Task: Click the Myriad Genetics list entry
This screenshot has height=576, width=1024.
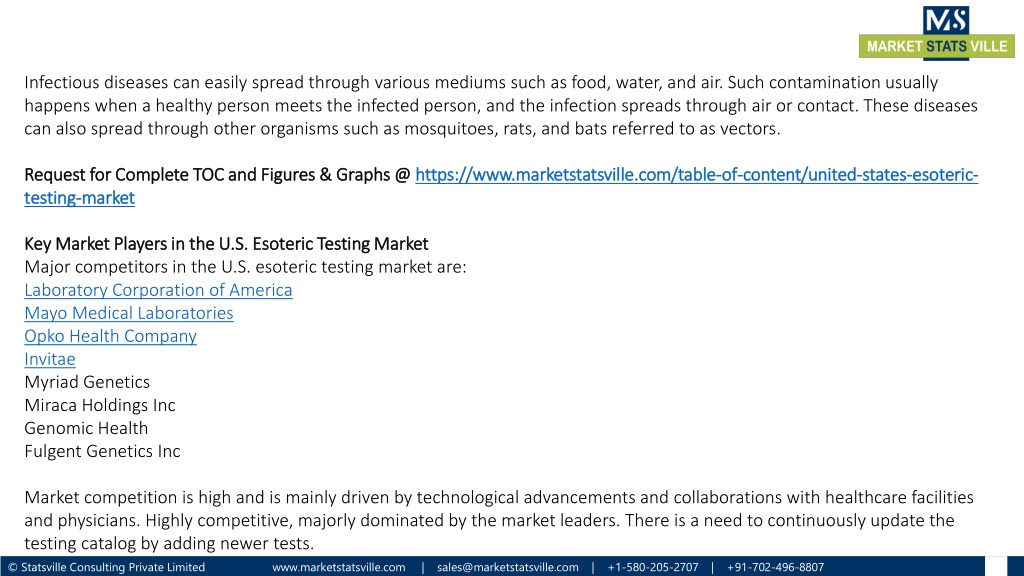Action: 87,382
